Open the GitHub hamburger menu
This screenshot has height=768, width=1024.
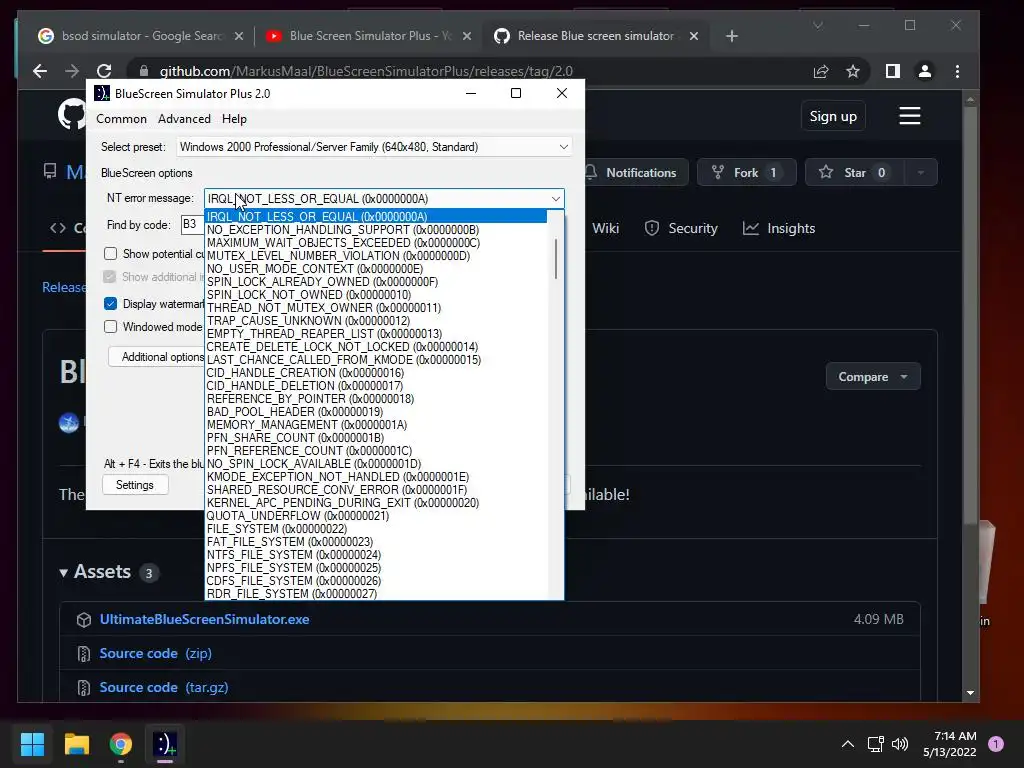[910, 116]
